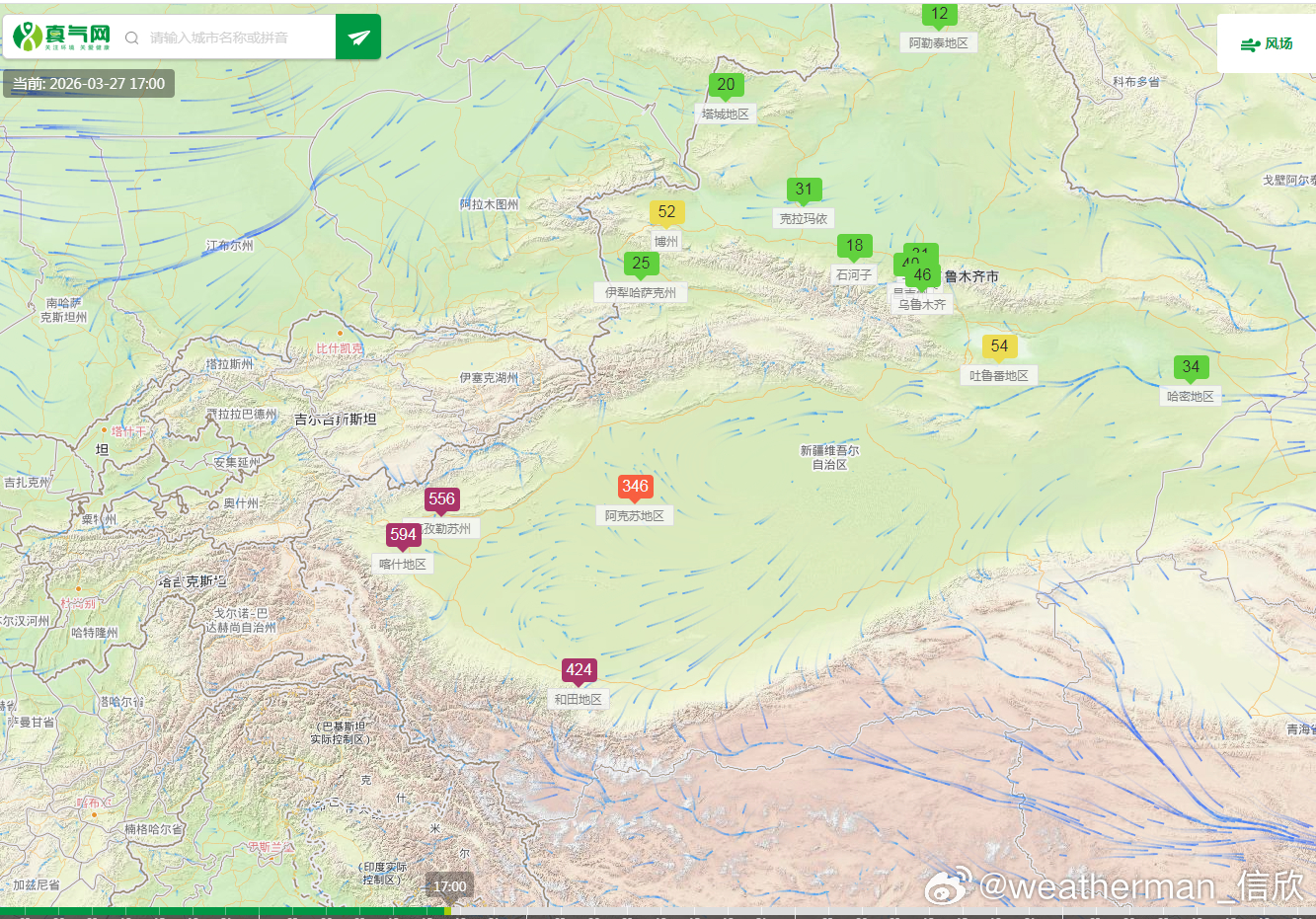This screenshot has height=919, width=1316.
Task: Focus the city name search field
Action: click(237, 38)
